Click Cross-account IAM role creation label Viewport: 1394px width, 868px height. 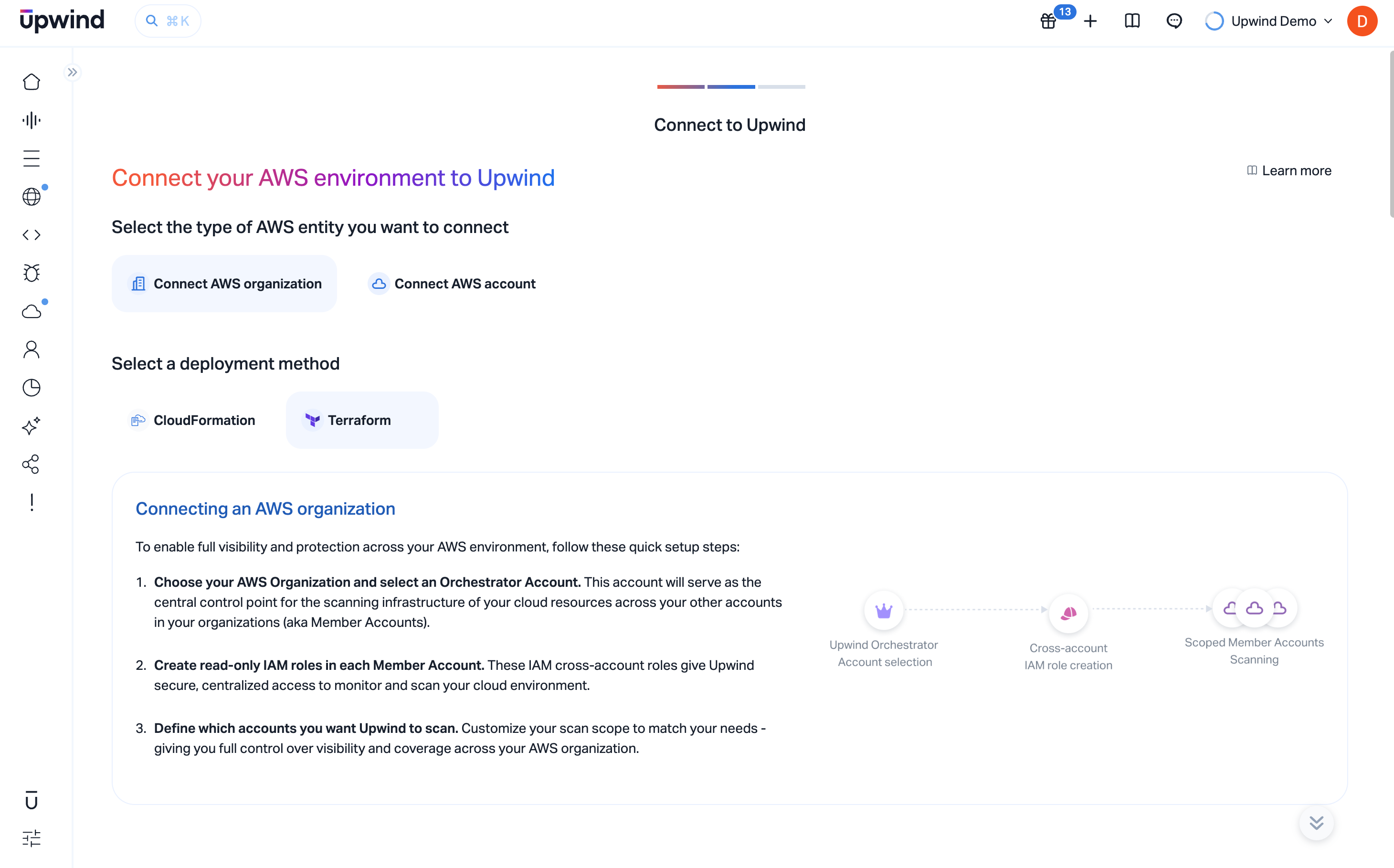1068,657
